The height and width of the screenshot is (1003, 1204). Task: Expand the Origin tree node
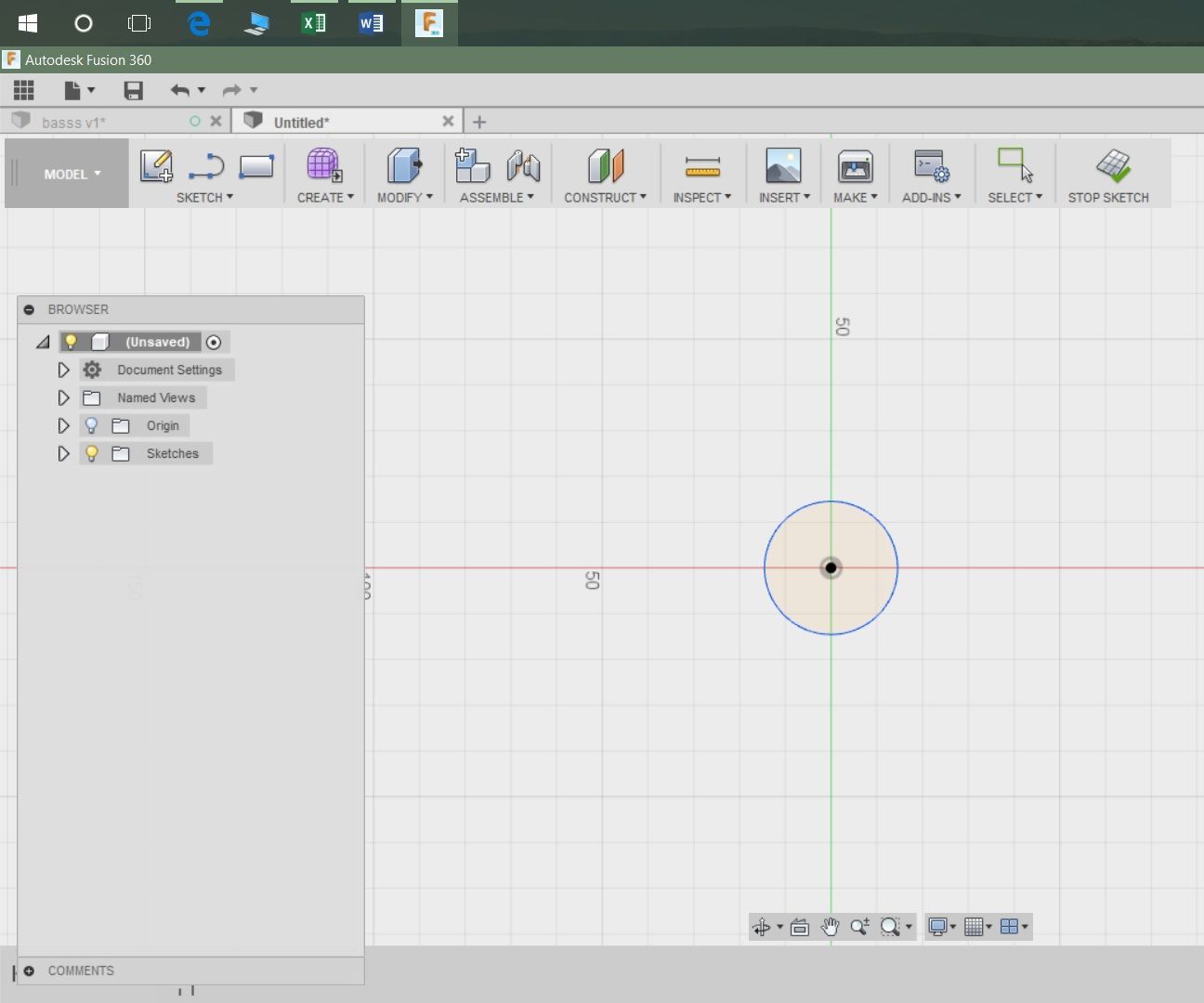click(x=63, y=425)
